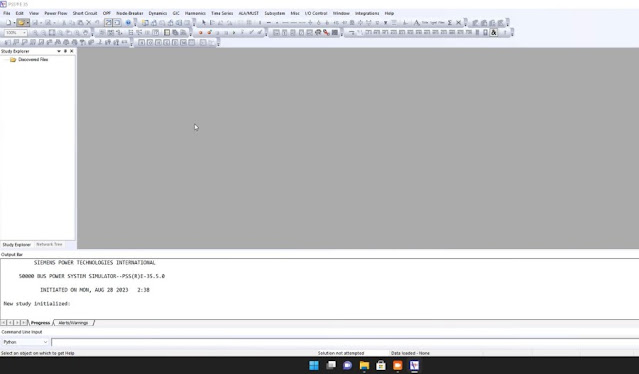Click 'New study initialized:' output line
Viewport: 639px width, 374px height.
click(37, 304)
